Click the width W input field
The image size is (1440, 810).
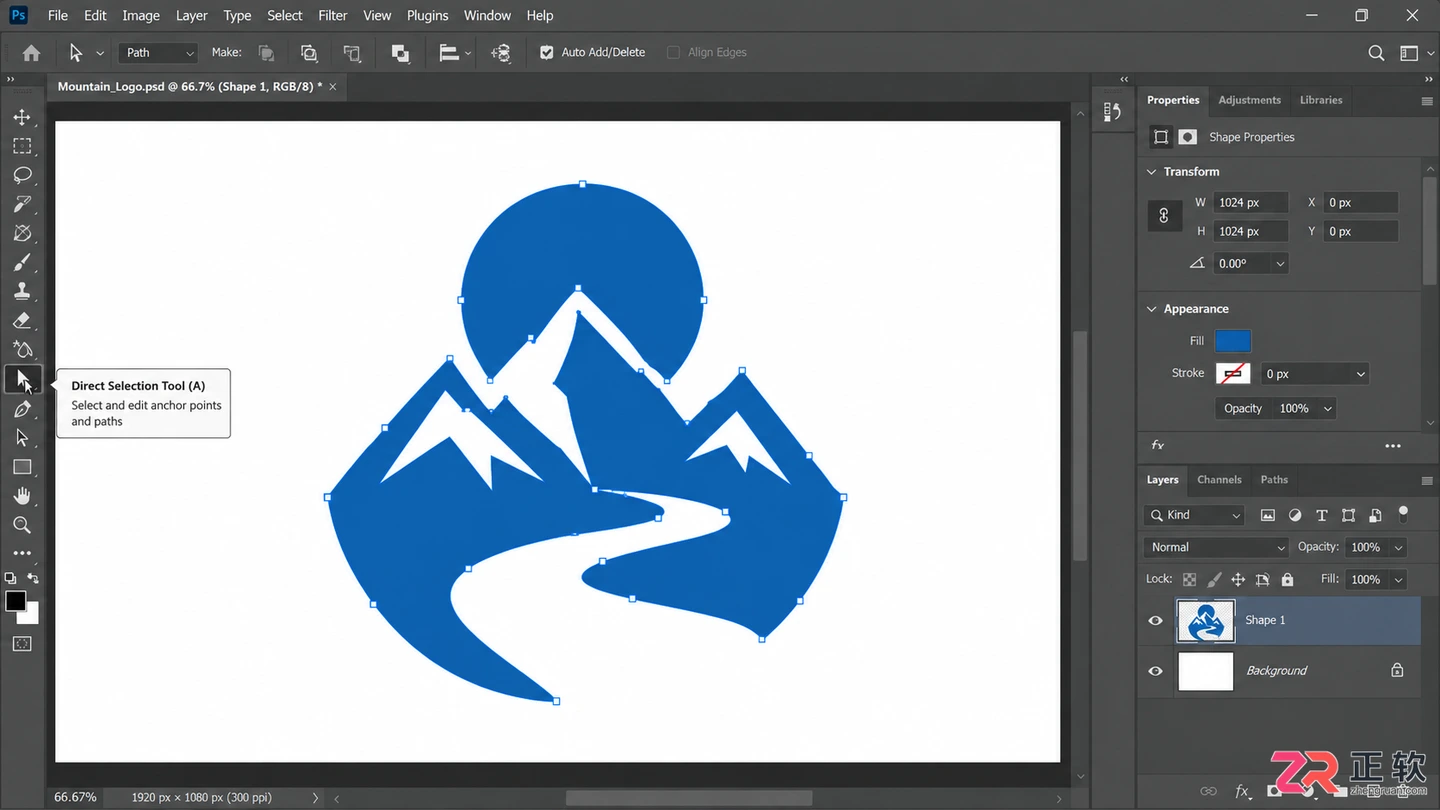coord(1250,203)
